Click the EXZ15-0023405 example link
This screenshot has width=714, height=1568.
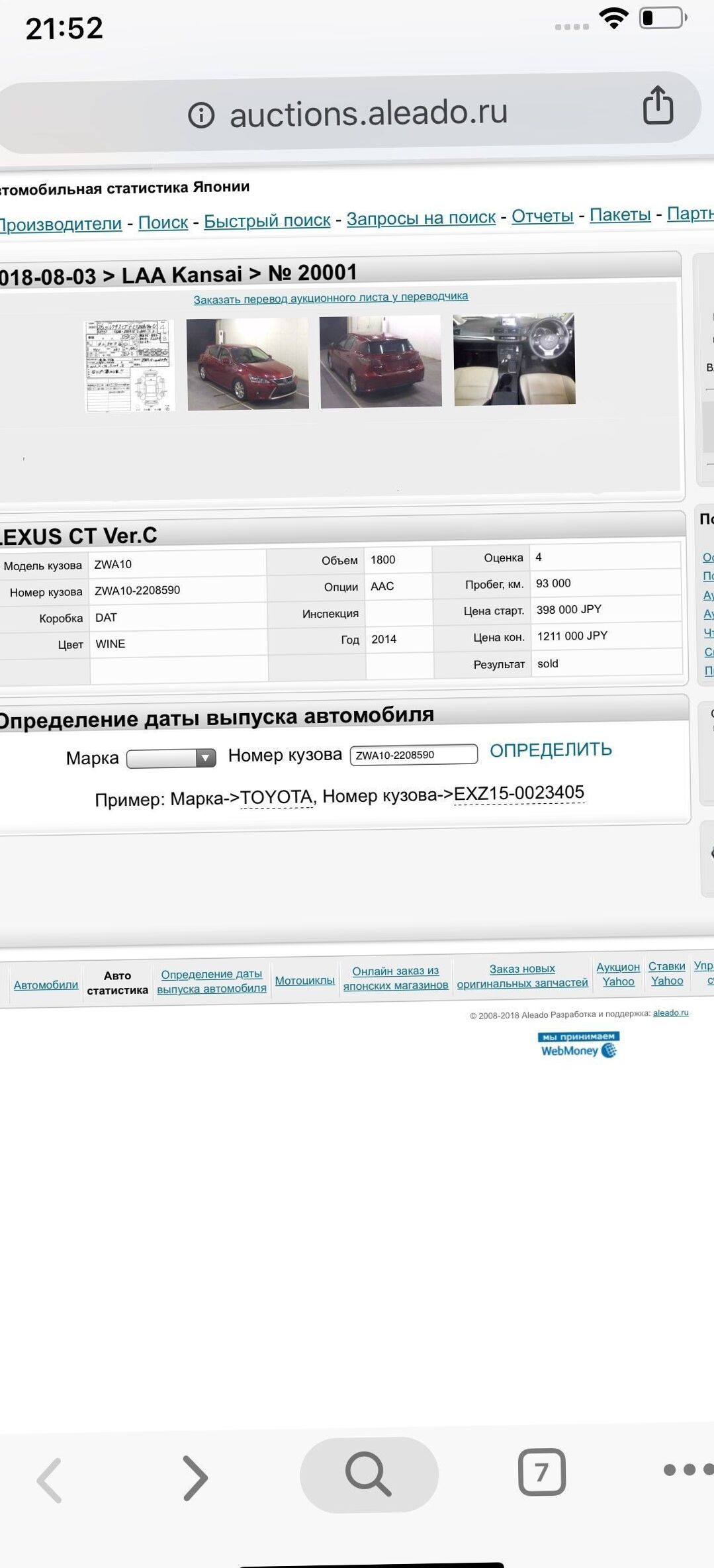coord(519,793)
